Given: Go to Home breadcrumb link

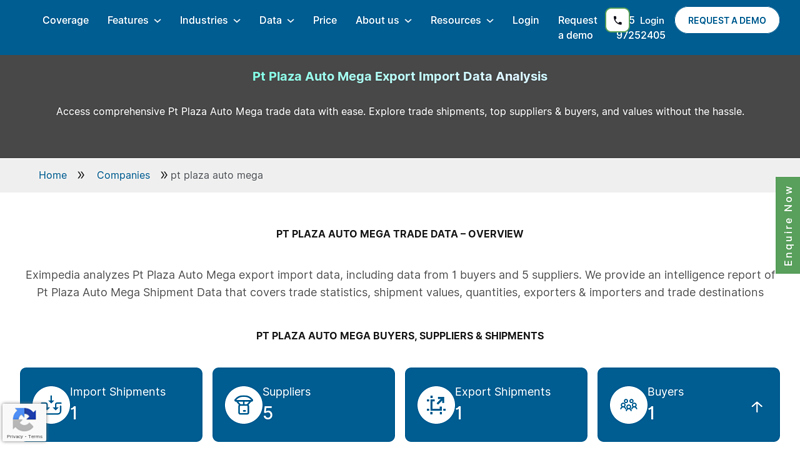Looking at the screenshot, I should pyautogui.click(x=53, y=175).
